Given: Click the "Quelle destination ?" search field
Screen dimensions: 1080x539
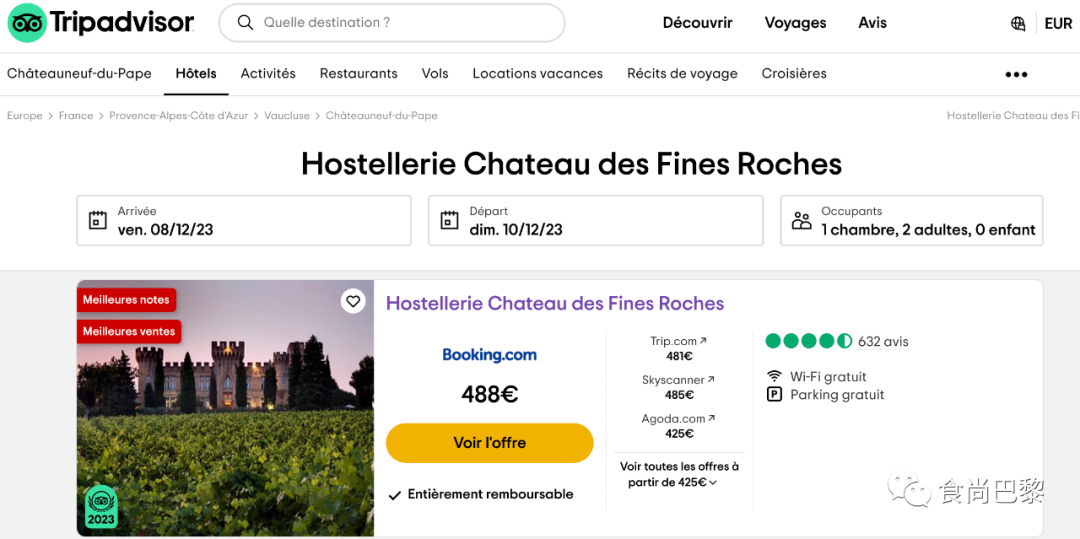Looking at the screenshot, I should point(400,23).
